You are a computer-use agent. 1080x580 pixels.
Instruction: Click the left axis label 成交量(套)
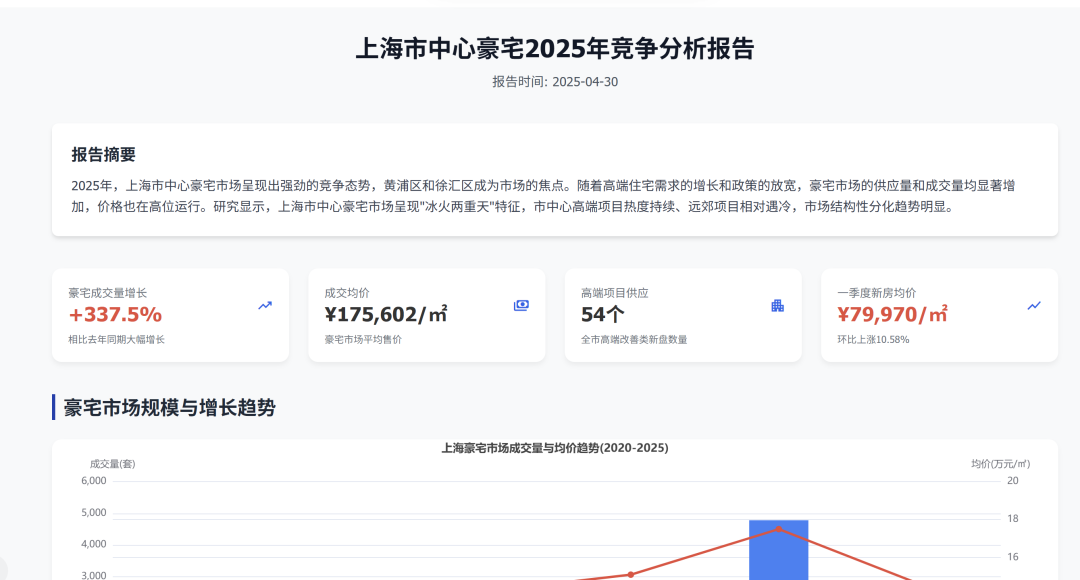[112, 464]
